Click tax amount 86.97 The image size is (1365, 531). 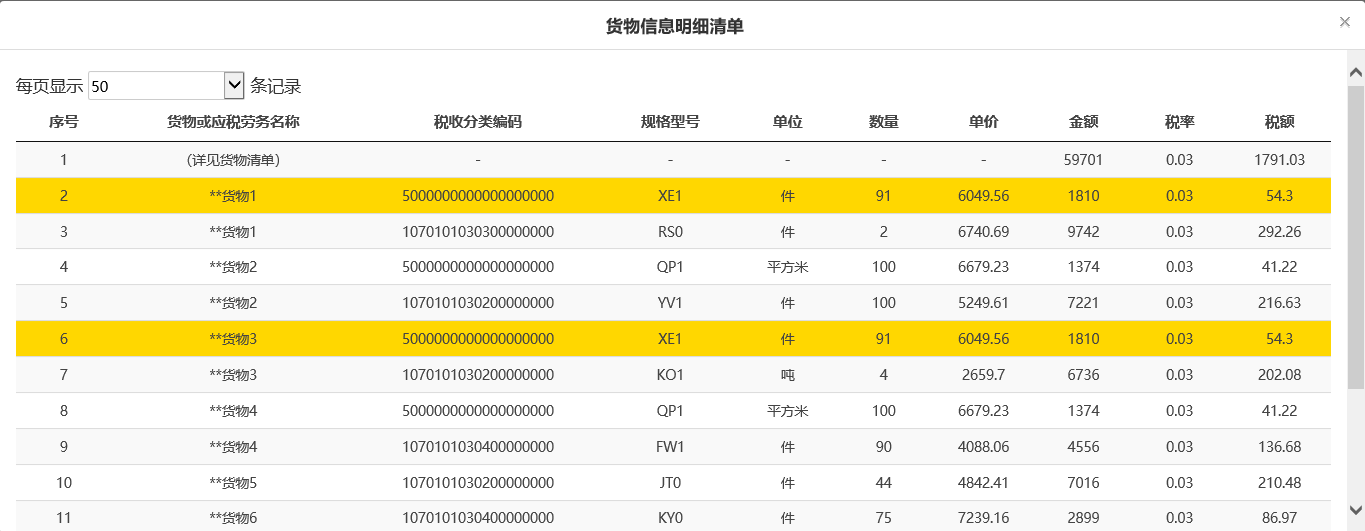click(1280, 518)
